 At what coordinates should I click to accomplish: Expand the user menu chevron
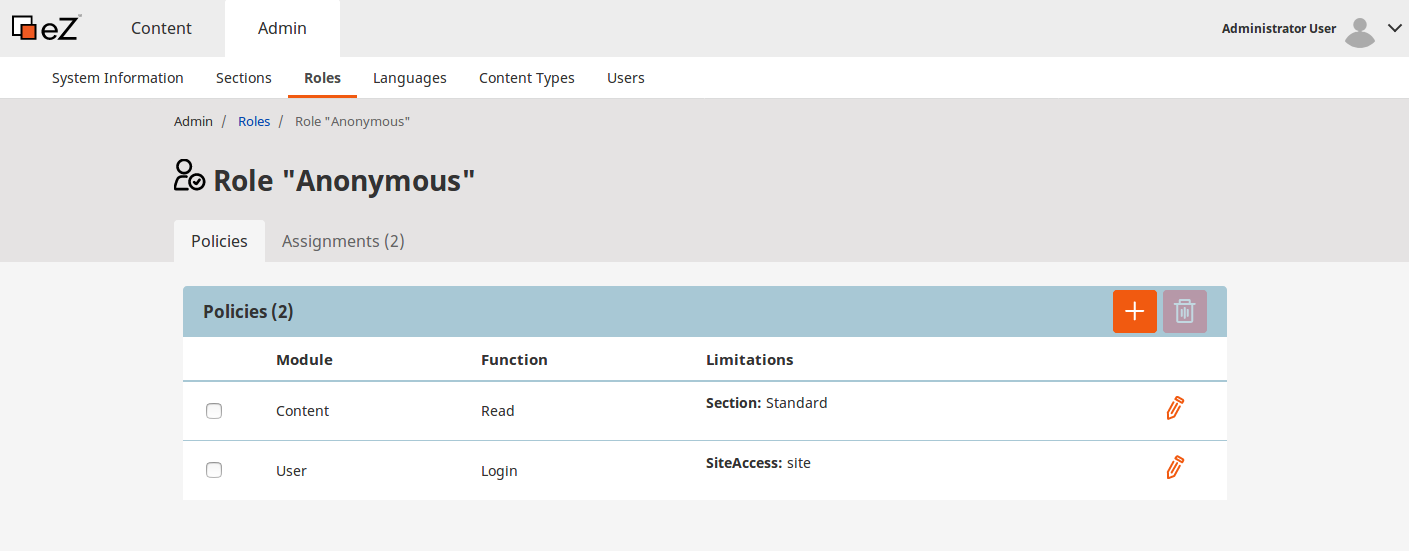coord(1395,28)
